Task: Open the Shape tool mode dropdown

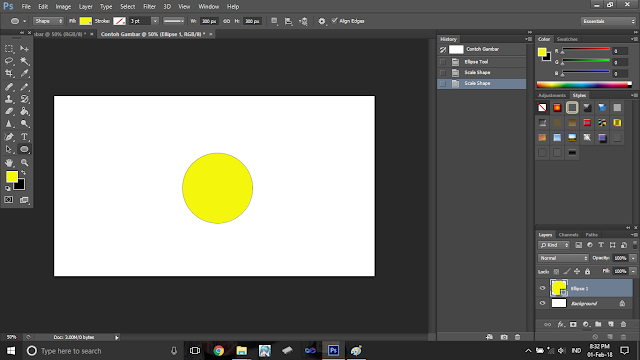Action: point(48,21)
